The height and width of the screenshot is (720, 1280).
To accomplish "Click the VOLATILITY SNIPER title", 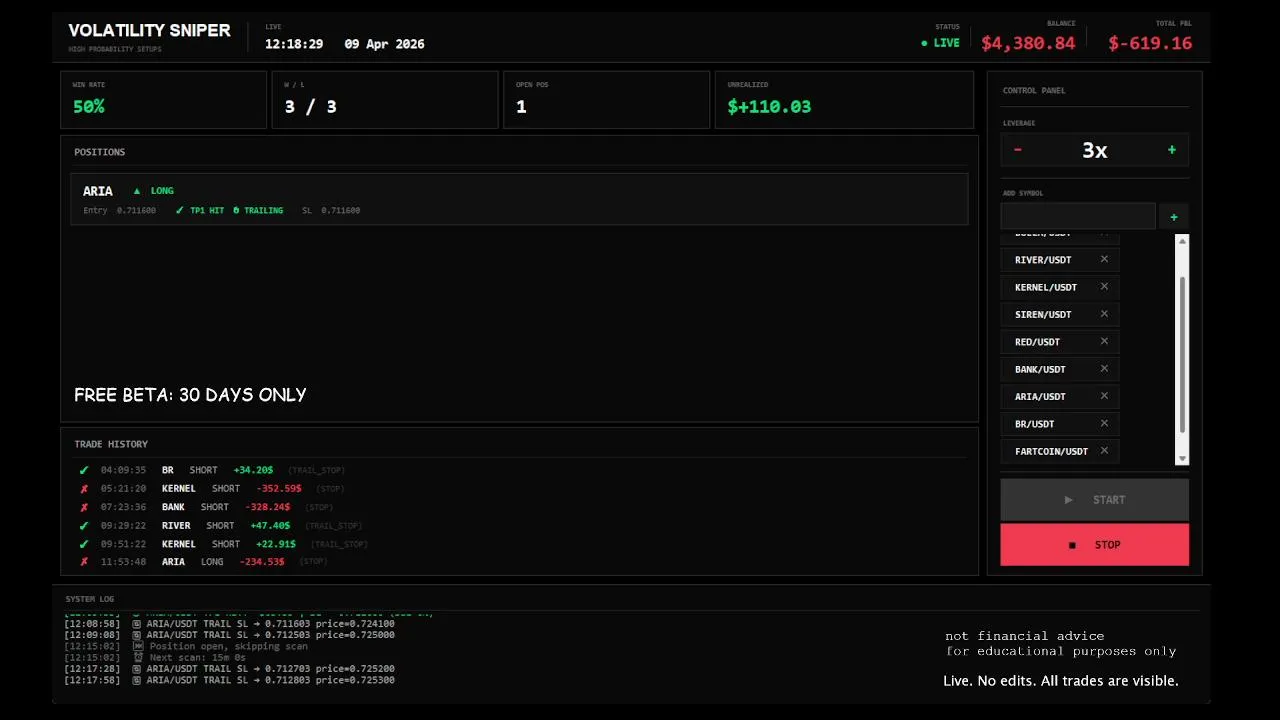I will pyautogui.click(x=149, y=31).
